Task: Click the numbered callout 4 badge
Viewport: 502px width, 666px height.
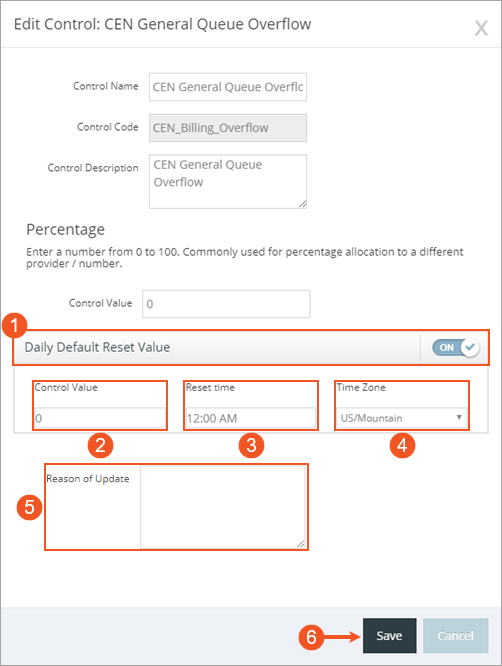Action: pos(402,446)
